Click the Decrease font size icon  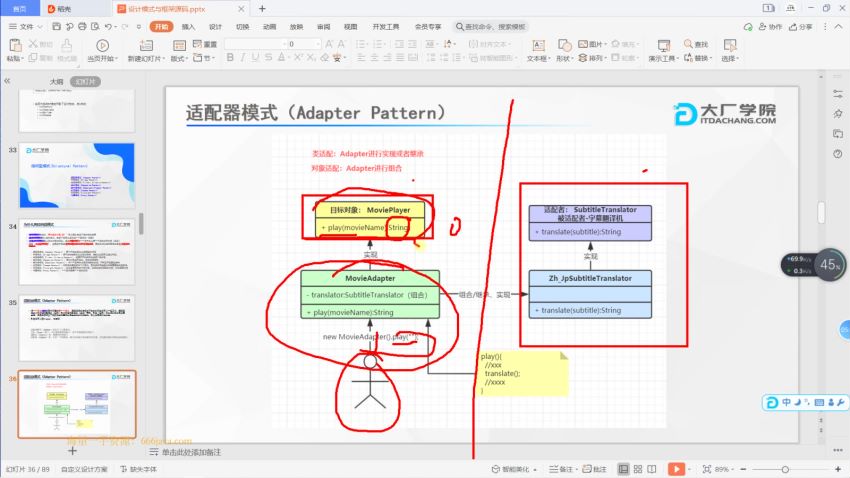tap(342, 44)
